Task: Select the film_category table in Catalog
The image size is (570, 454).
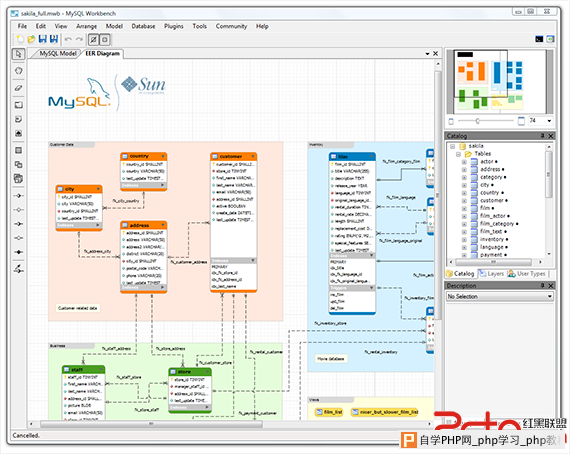Action: 497,224
